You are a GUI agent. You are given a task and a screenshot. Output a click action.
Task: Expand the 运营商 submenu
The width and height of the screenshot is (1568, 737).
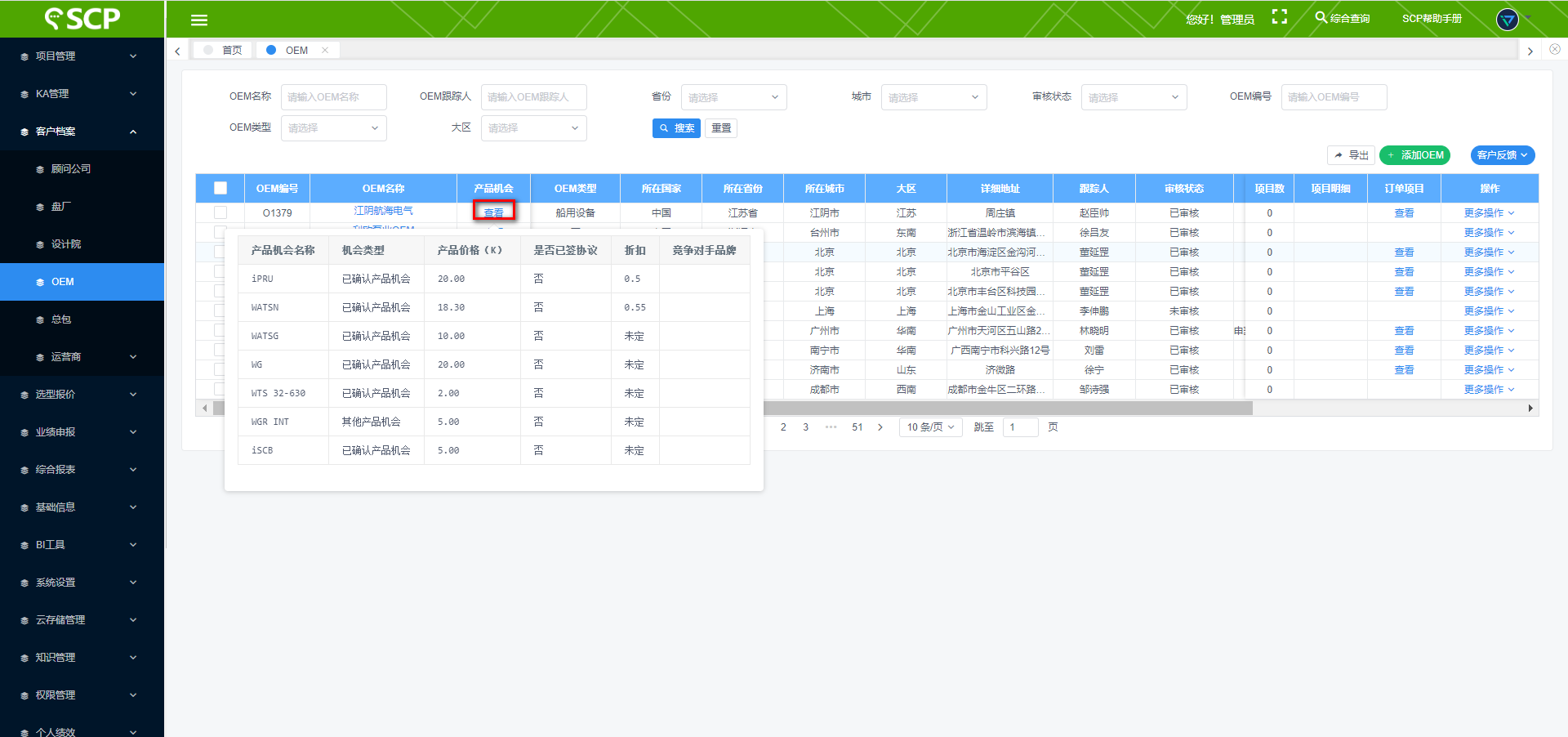click(x=82, y=357)
